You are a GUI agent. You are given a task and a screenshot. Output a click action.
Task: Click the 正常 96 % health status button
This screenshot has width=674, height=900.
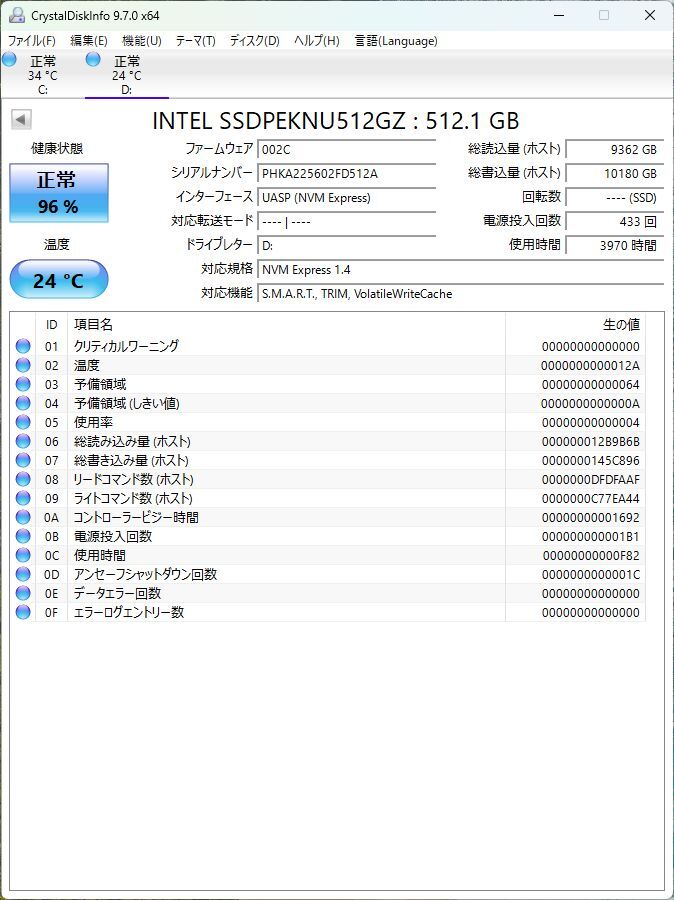pos(59,193)
